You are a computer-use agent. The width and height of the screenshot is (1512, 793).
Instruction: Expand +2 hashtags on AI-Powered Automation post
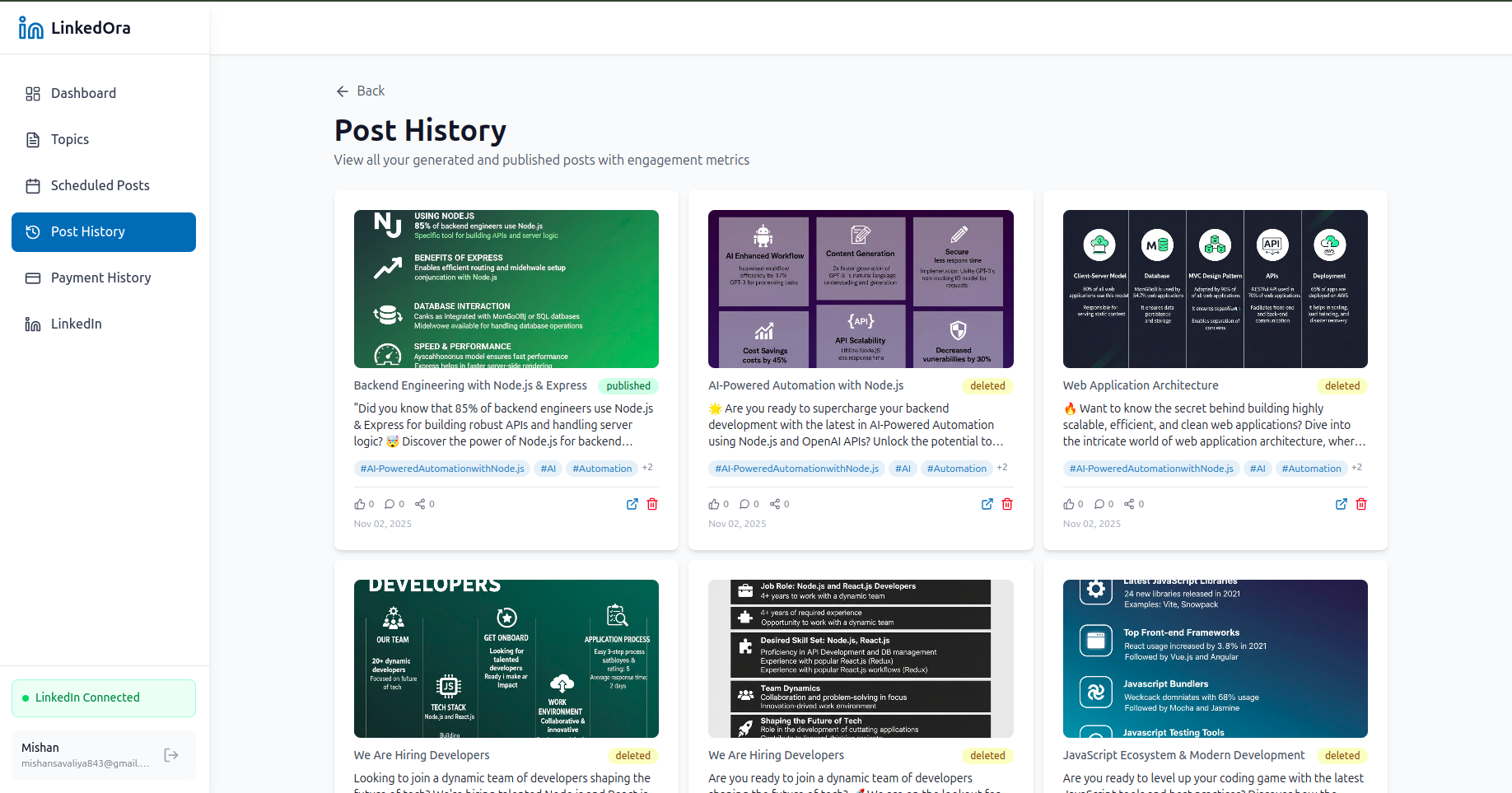click(x=1002, y=467)
